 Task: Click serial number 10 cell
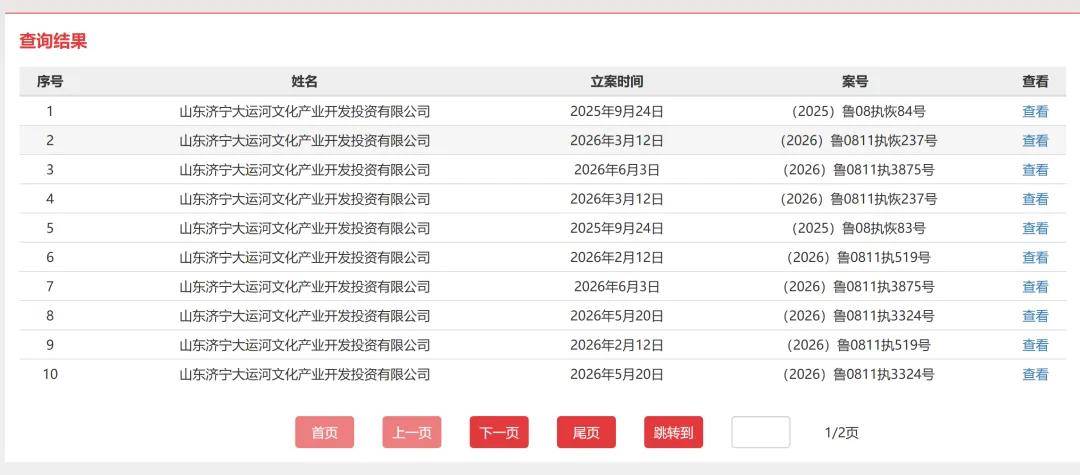[x=50, y=374]
